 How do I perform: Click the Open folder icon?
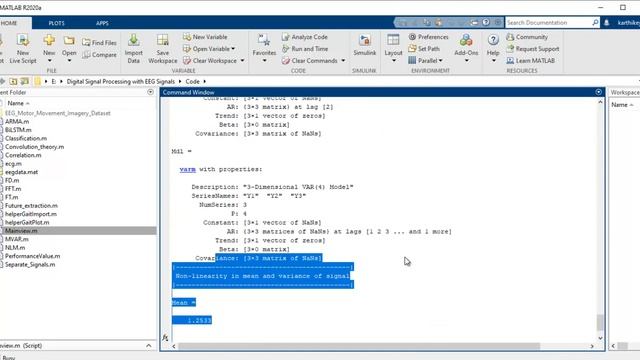tap(69, 40)
